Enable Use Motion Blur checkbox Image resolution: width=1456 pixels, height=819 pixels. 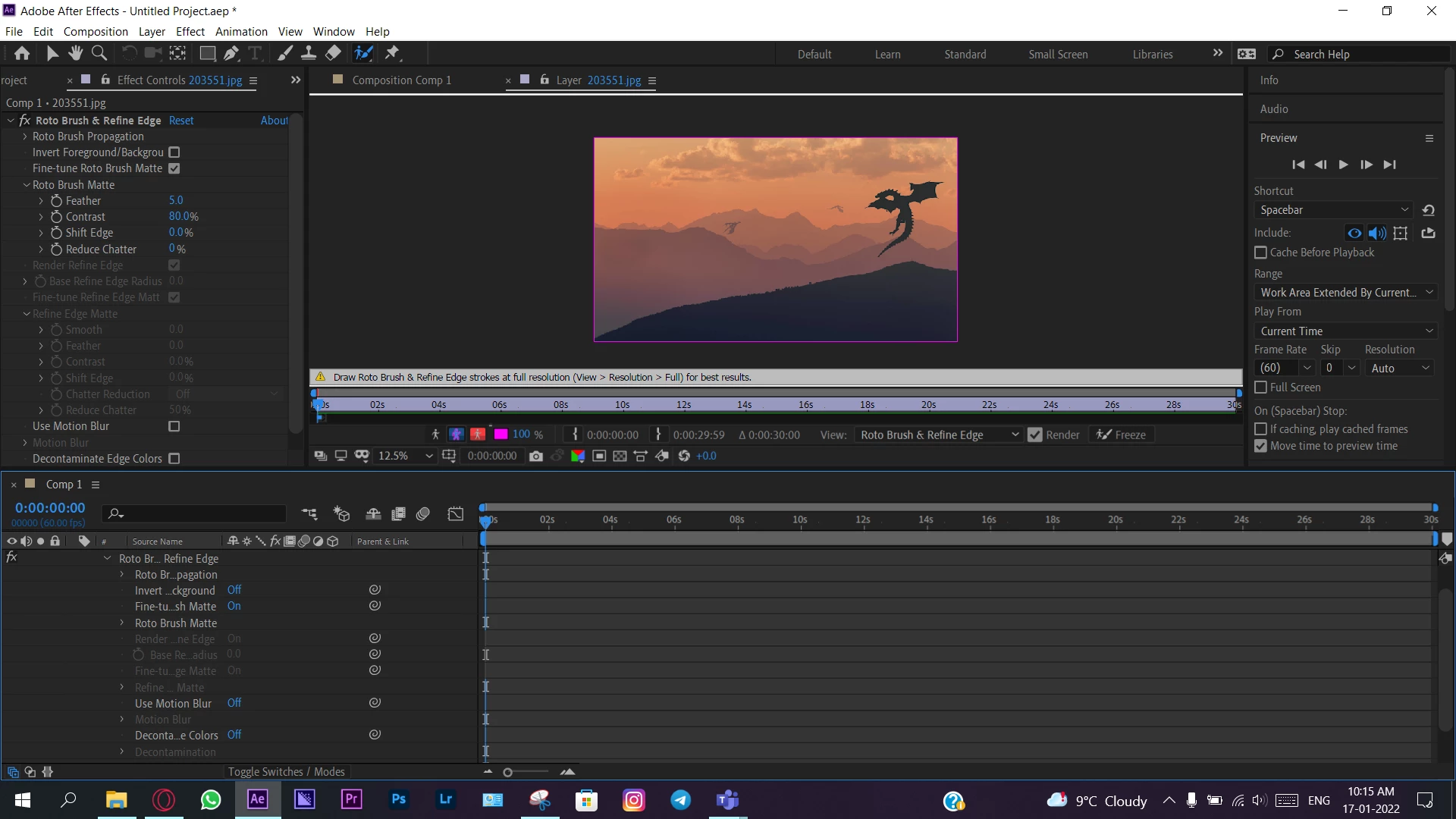pyautogui.click(x=174, y=426)
